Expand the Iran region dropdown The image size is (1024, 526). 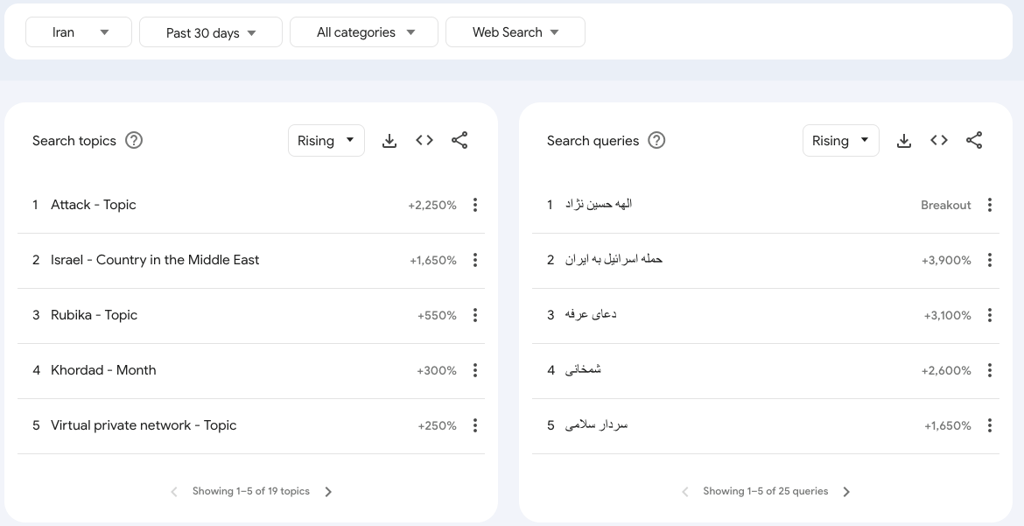click(x=78, y=32)
